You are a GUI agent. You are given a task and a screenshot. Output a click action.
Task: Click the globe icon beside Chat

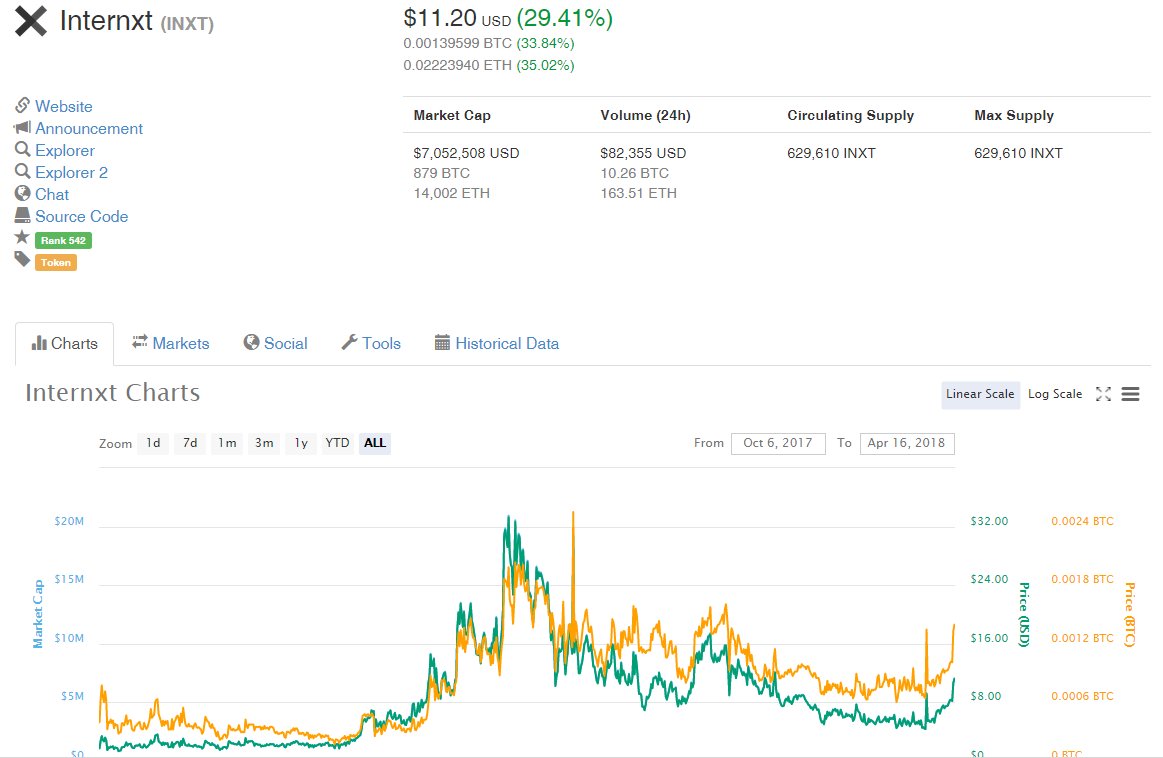(x=24, y=194)
